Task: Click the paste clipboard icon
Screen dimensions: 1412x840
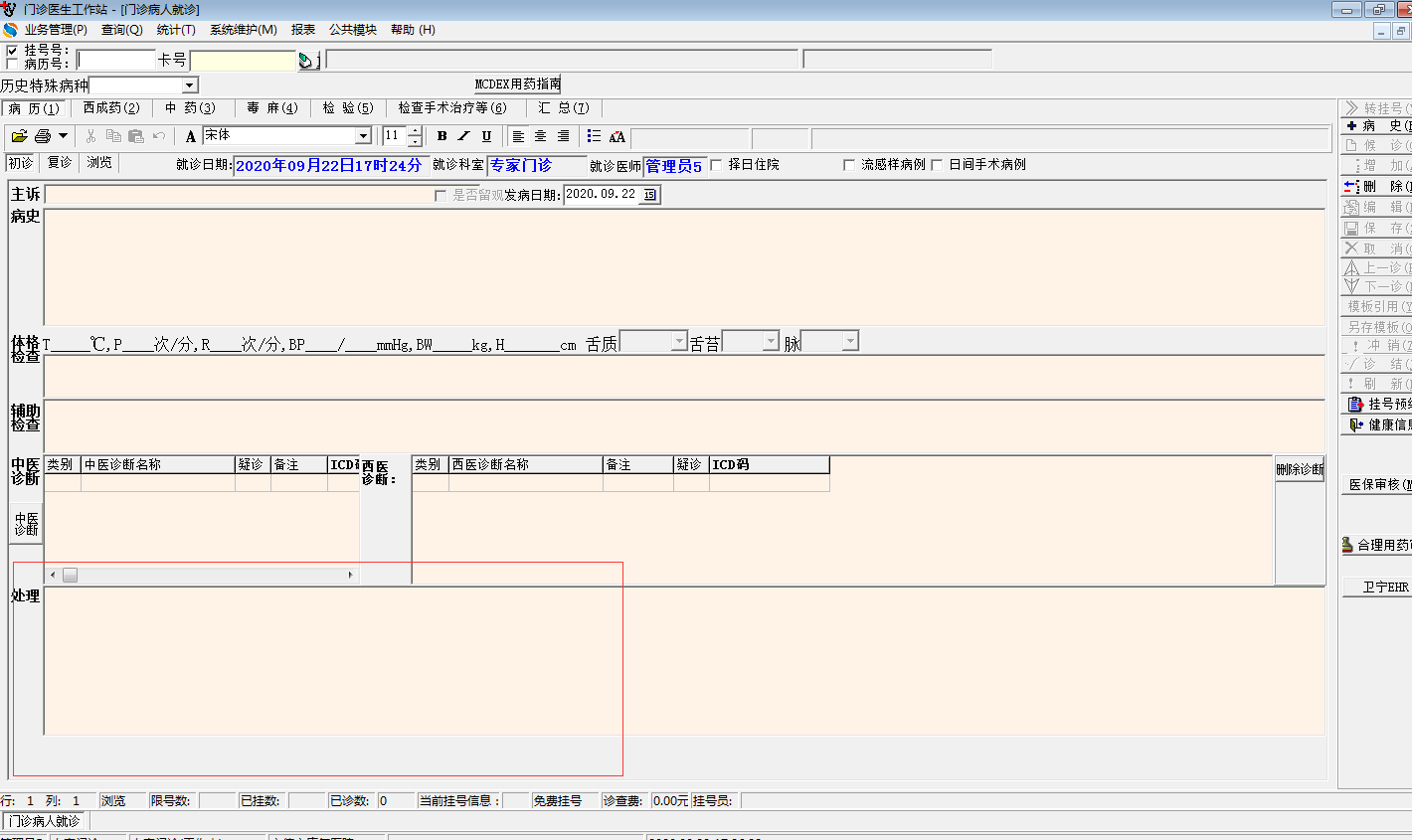Action: (x=136, y=136)
